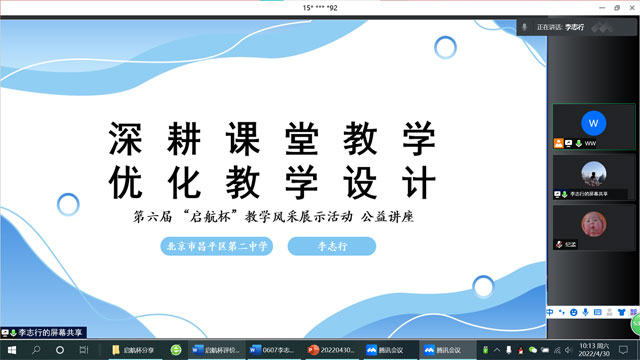
Task: Switch to the 0607李志 Word document in the taskbar
Action: pos(272,350)
